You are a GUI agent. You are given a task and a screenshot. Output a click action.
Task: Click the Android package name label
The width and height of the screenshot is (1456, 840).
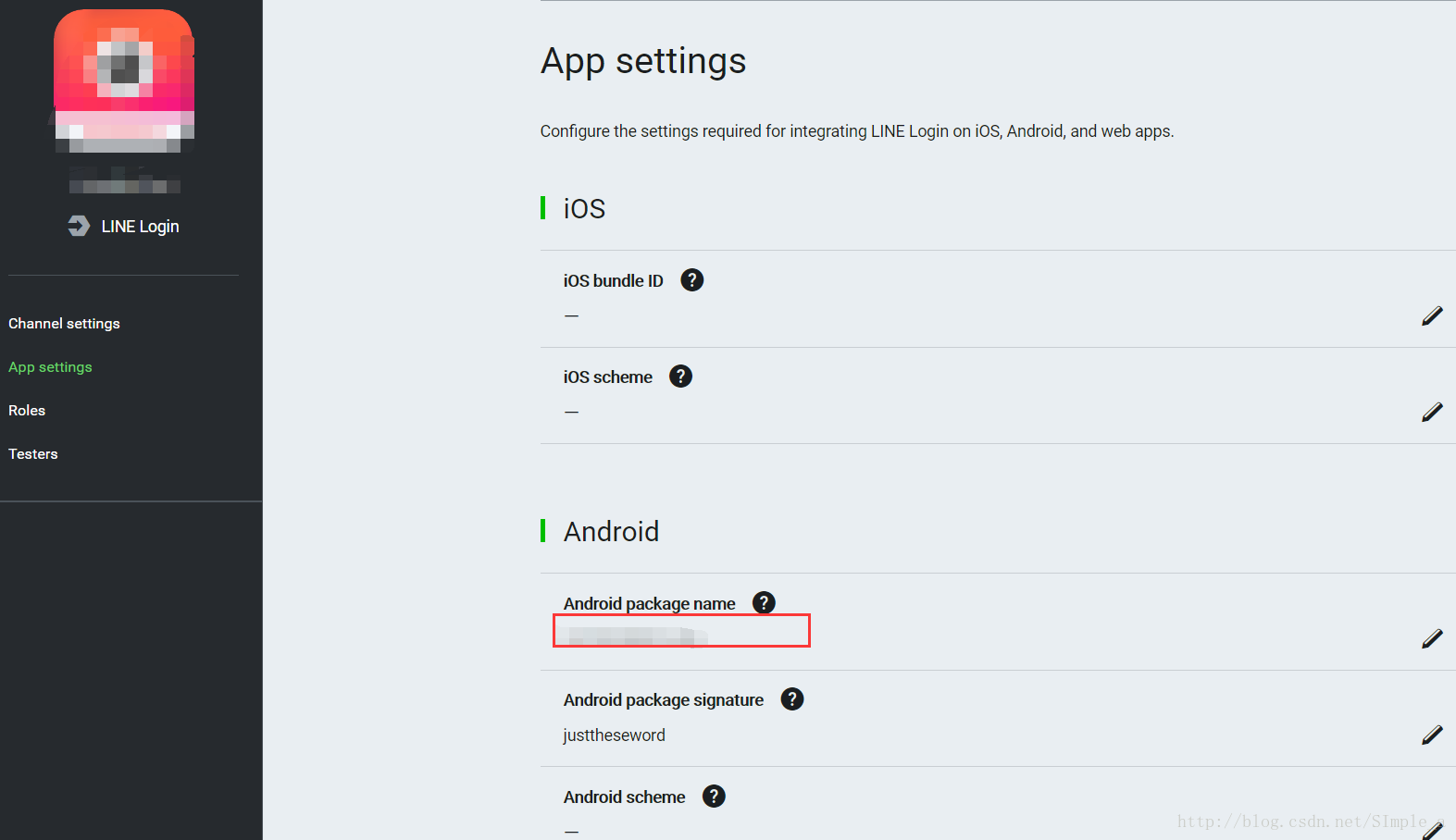pos(650,604)
